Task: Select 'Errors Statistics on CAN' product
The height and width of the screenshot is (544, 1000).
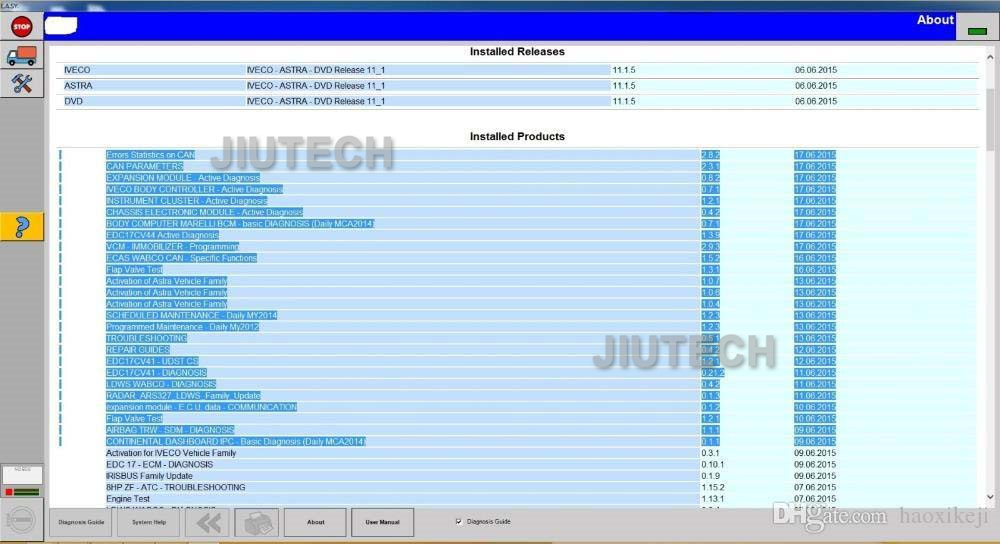Action: (x=517, y=155)
